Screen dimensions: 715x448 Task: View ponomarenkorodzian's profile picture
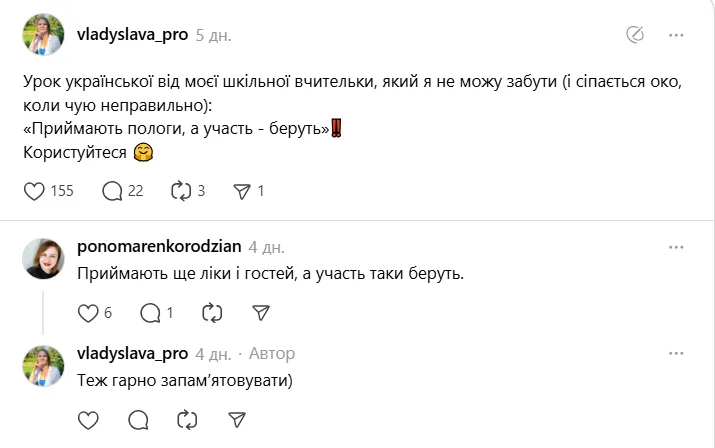[x=43, y=260]
